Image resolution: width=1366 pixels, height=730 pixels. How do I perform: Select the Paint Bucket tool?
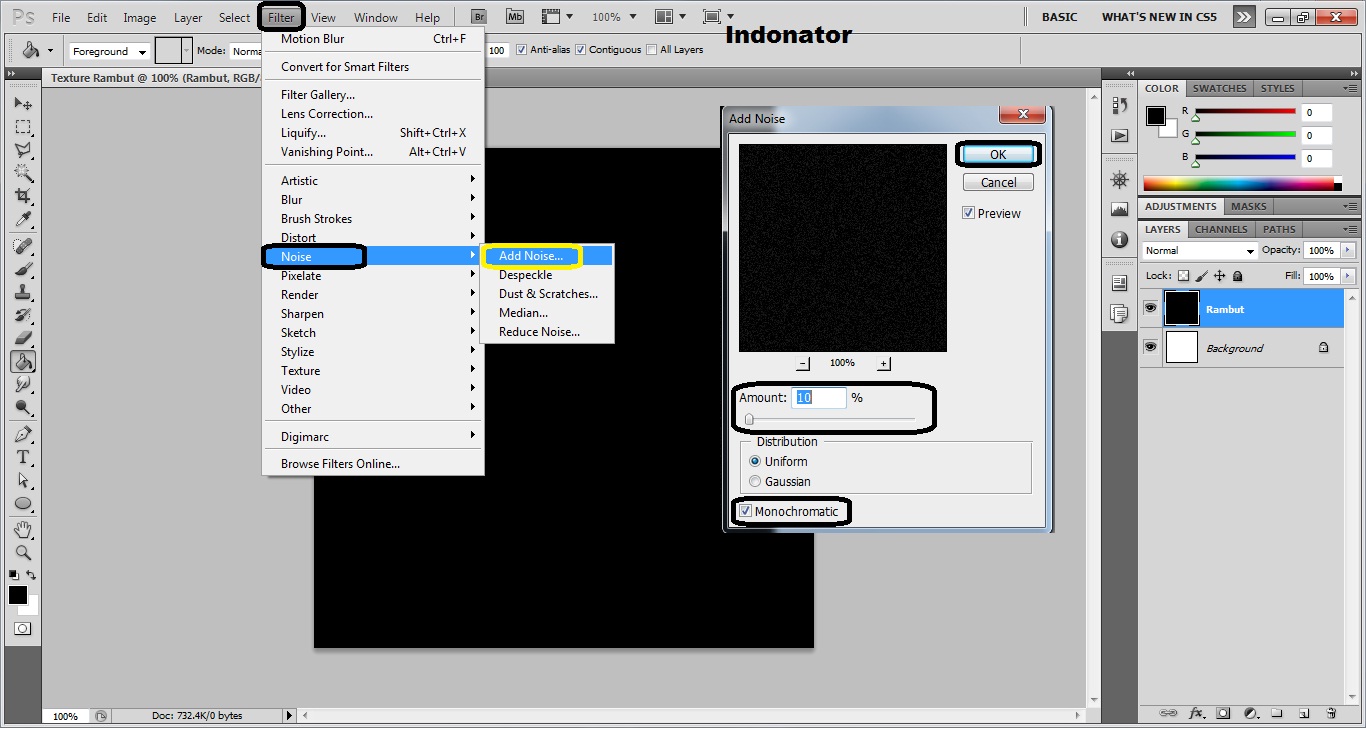(23, 361)
